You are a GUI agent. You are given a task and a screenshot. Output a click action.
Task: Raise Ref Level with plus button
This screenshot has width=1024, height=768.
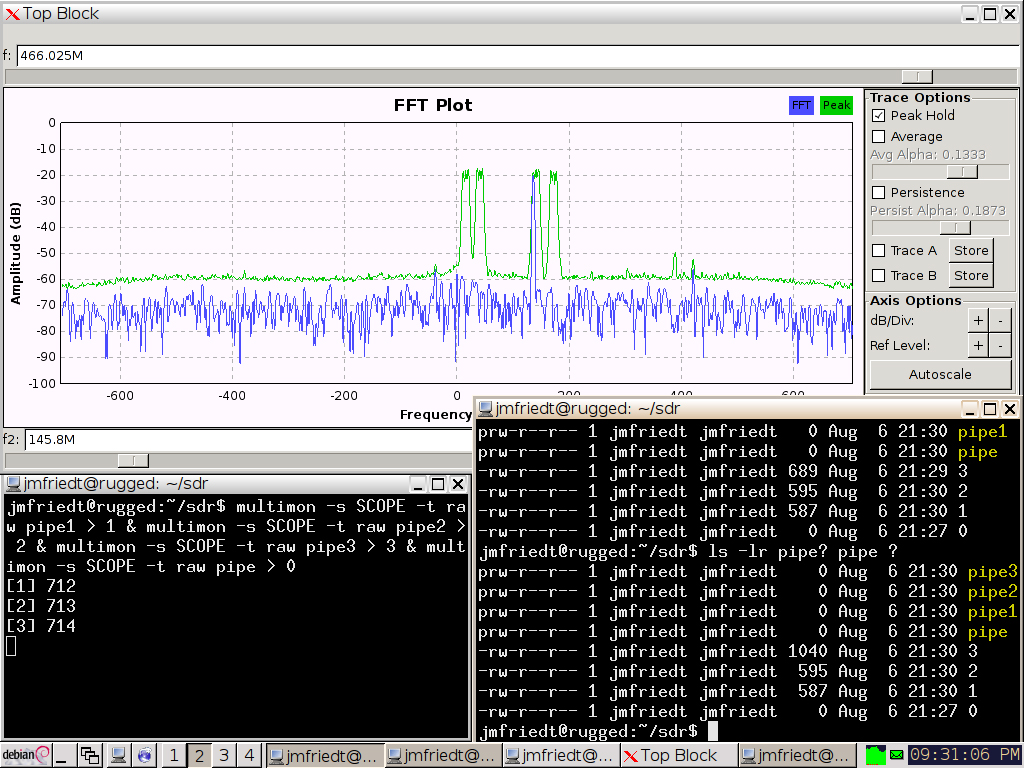coord(978,346)
